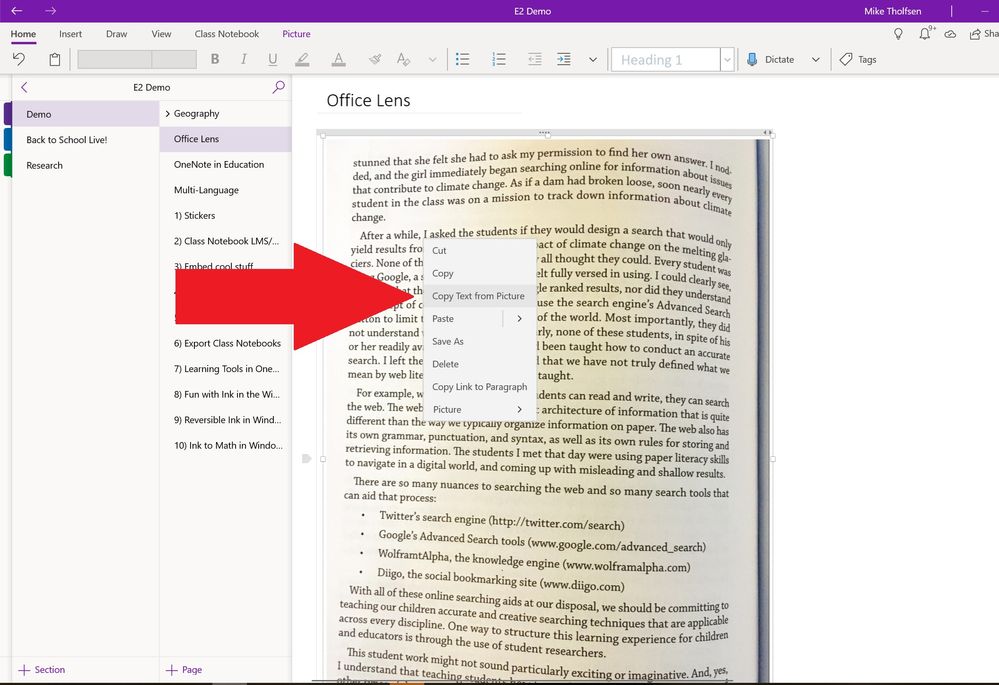Open the text styles 'A' formatting icon

(403, 59)
